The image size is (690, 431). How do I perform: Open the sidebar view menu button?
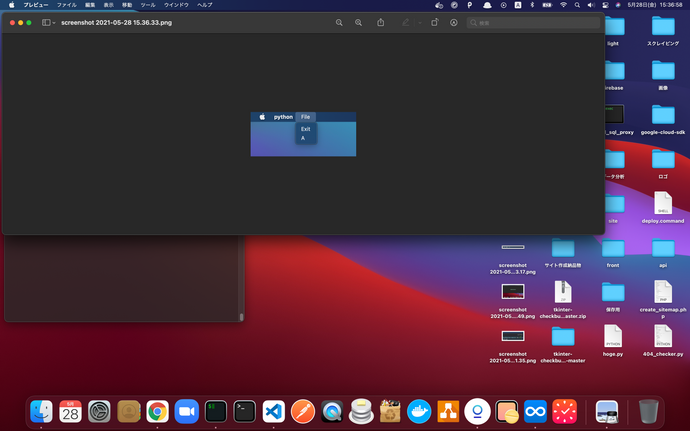(48, 22)
